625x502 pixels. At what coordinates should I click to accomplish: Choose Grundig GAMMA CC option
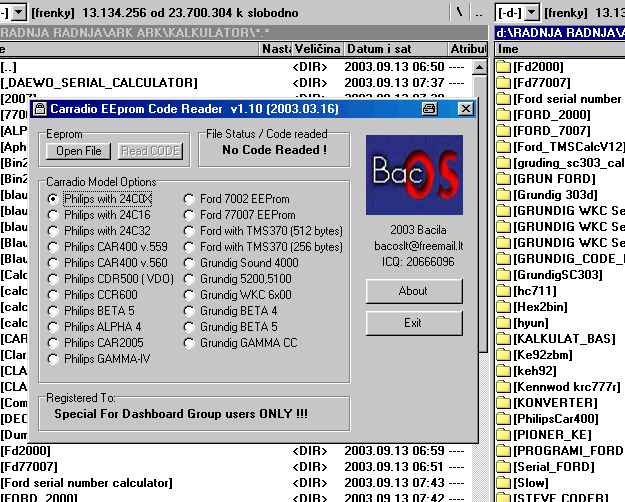coord(189,343)
